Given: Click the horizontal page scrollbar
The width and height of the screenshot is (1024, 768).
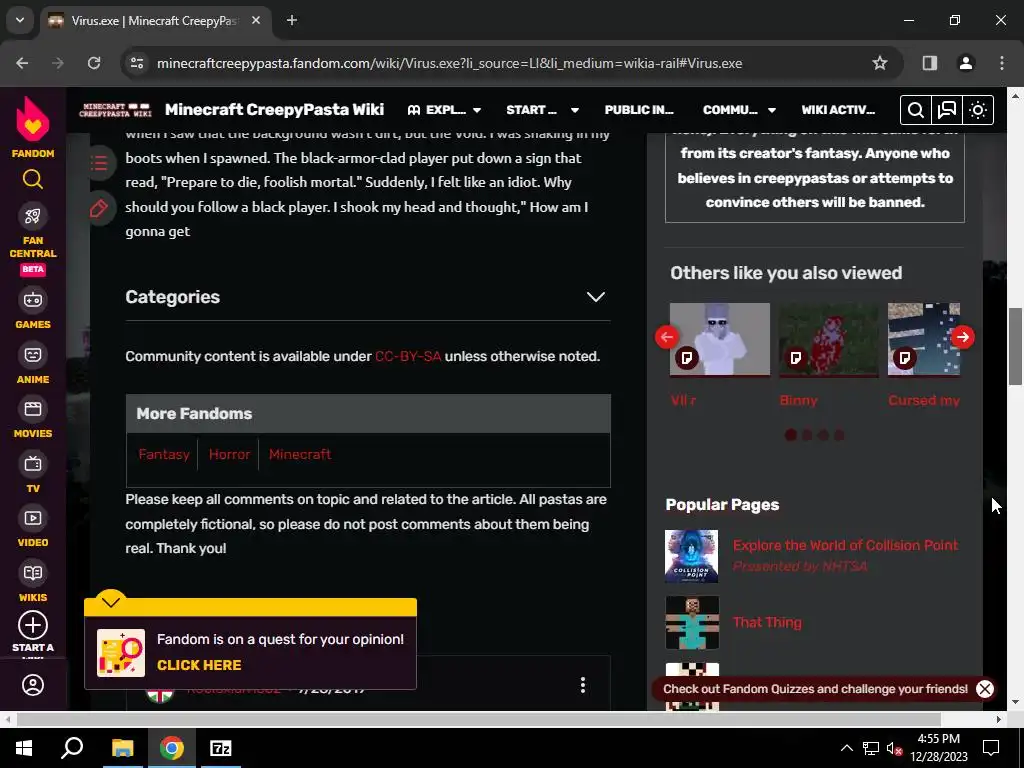Looking at the screenshot, I should [x=479, y=719].
